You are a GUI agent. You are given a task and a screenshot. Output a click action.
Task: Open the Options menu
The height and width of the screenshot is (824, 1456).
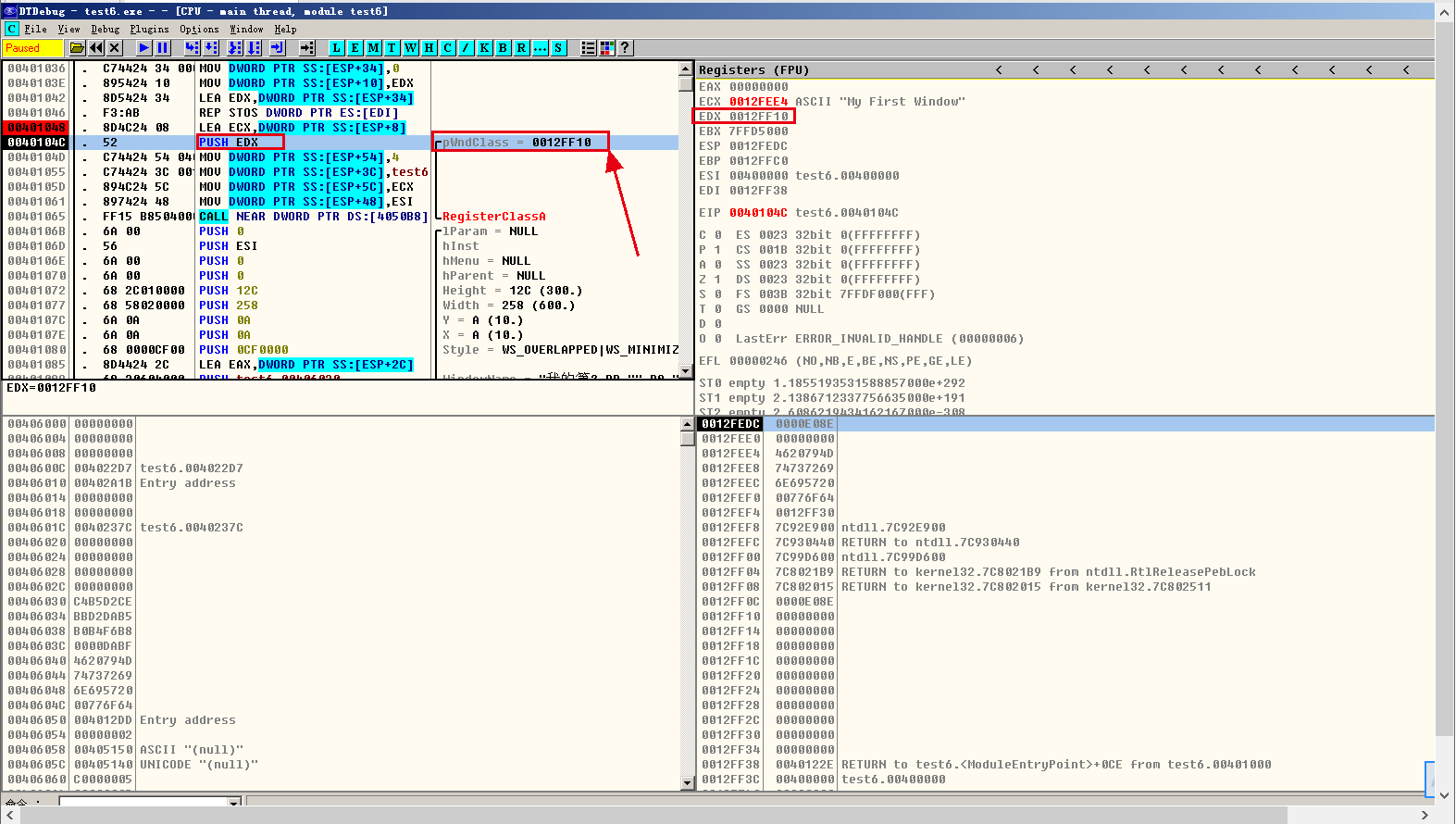coord(199,29)
